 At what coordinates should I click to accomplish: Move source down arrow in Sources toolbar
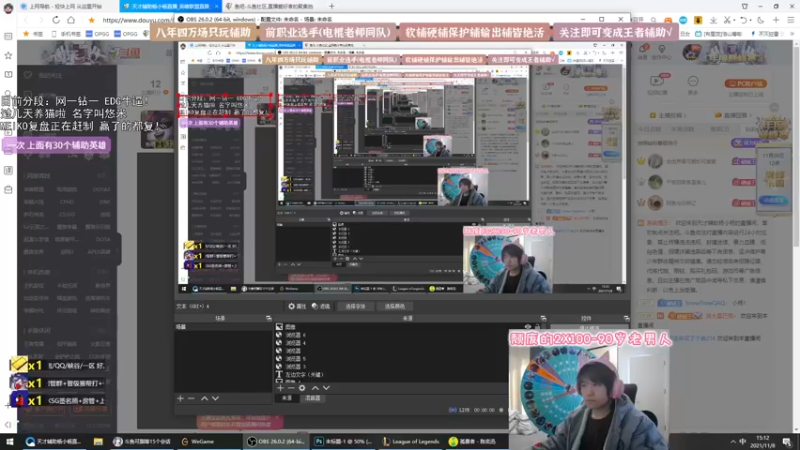point(327,388)
